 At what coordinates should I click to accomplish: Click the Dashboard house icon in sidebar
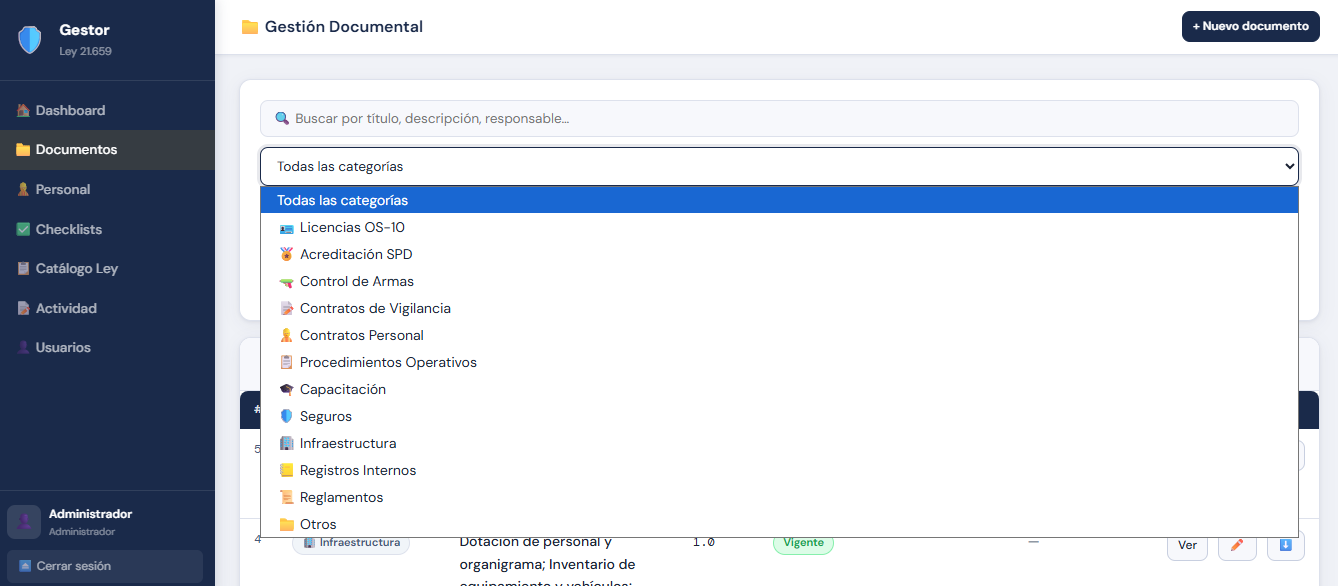(23, 110)
